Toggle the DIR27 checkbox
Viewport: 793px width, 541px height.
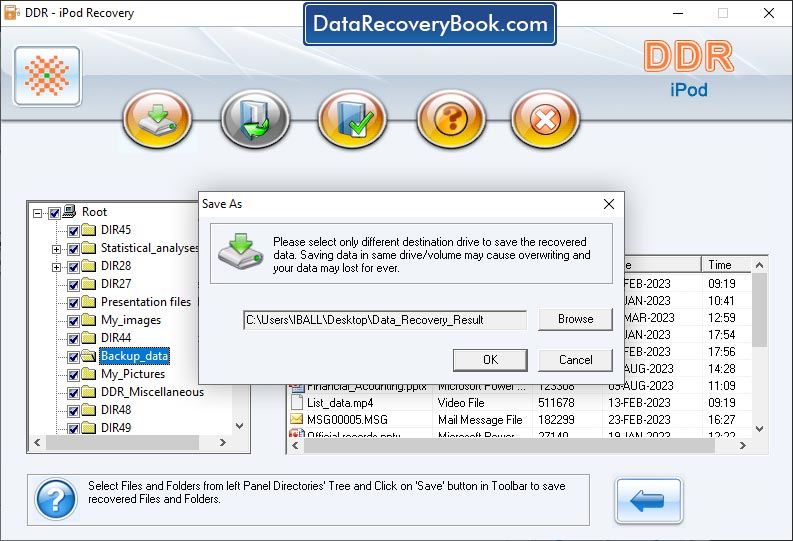point(73,285)
